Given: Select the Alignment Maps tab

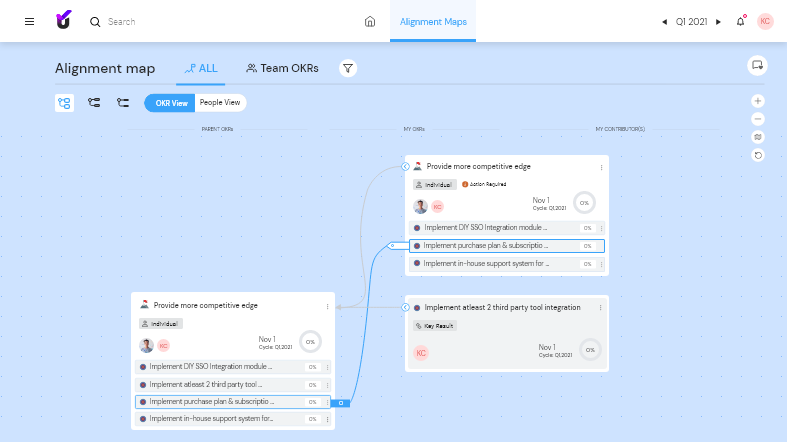Looking at the screenshot, I should [432, 21].
